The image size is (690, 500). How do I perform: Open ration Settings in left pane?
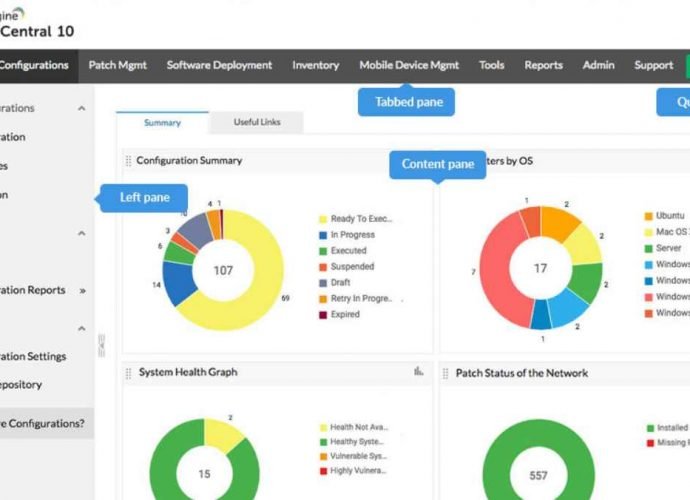point(33,356)
